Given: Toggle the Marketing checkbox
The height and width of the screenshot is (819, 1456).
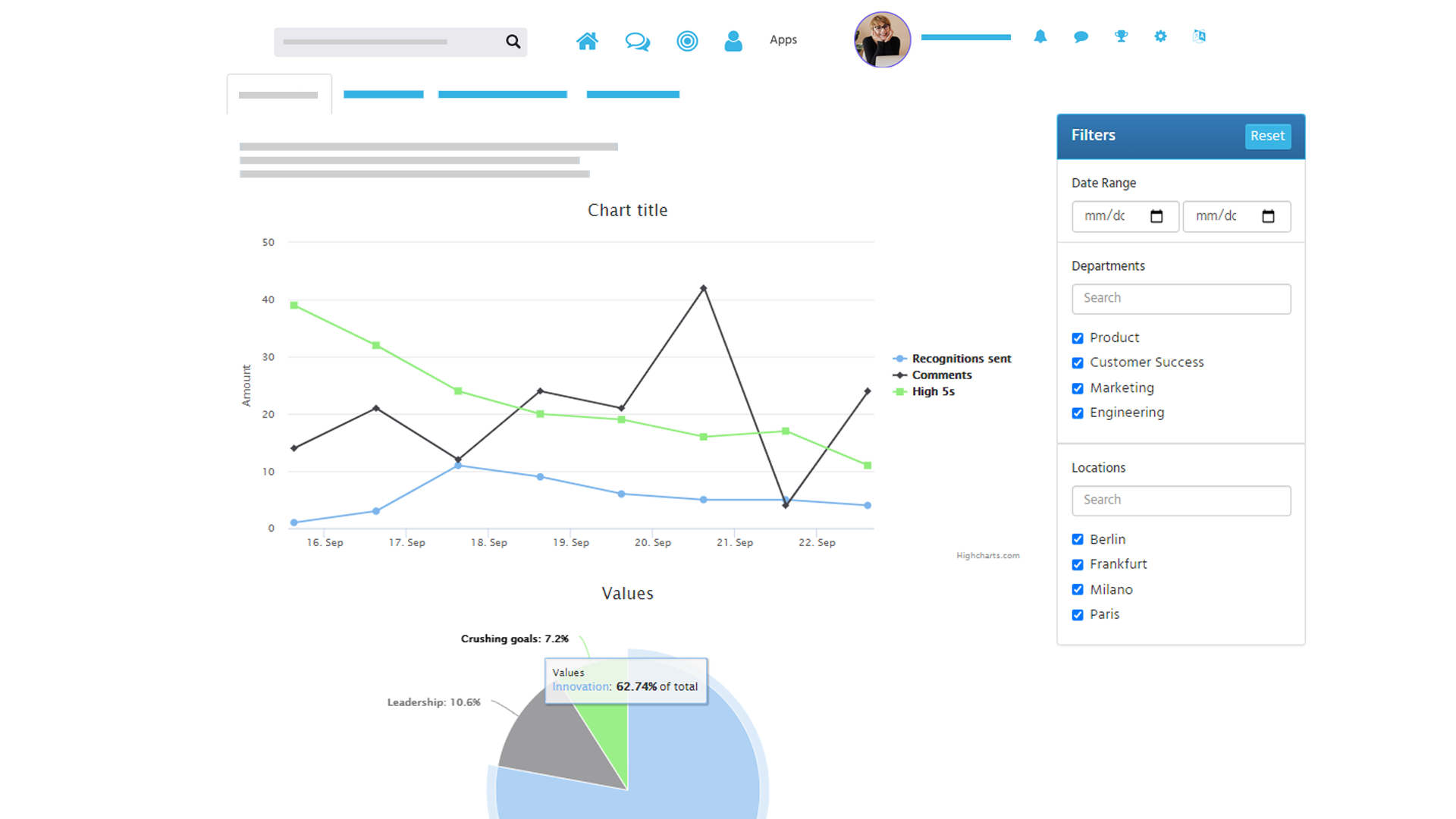Looking at the screenshot, I should click(x=1078, y=388).
